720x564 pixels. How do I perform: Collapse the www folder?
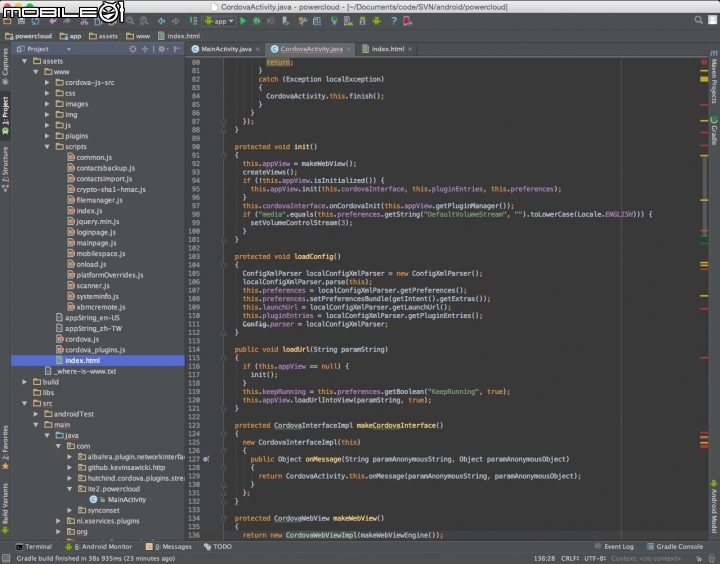click(x=36, y=72)
